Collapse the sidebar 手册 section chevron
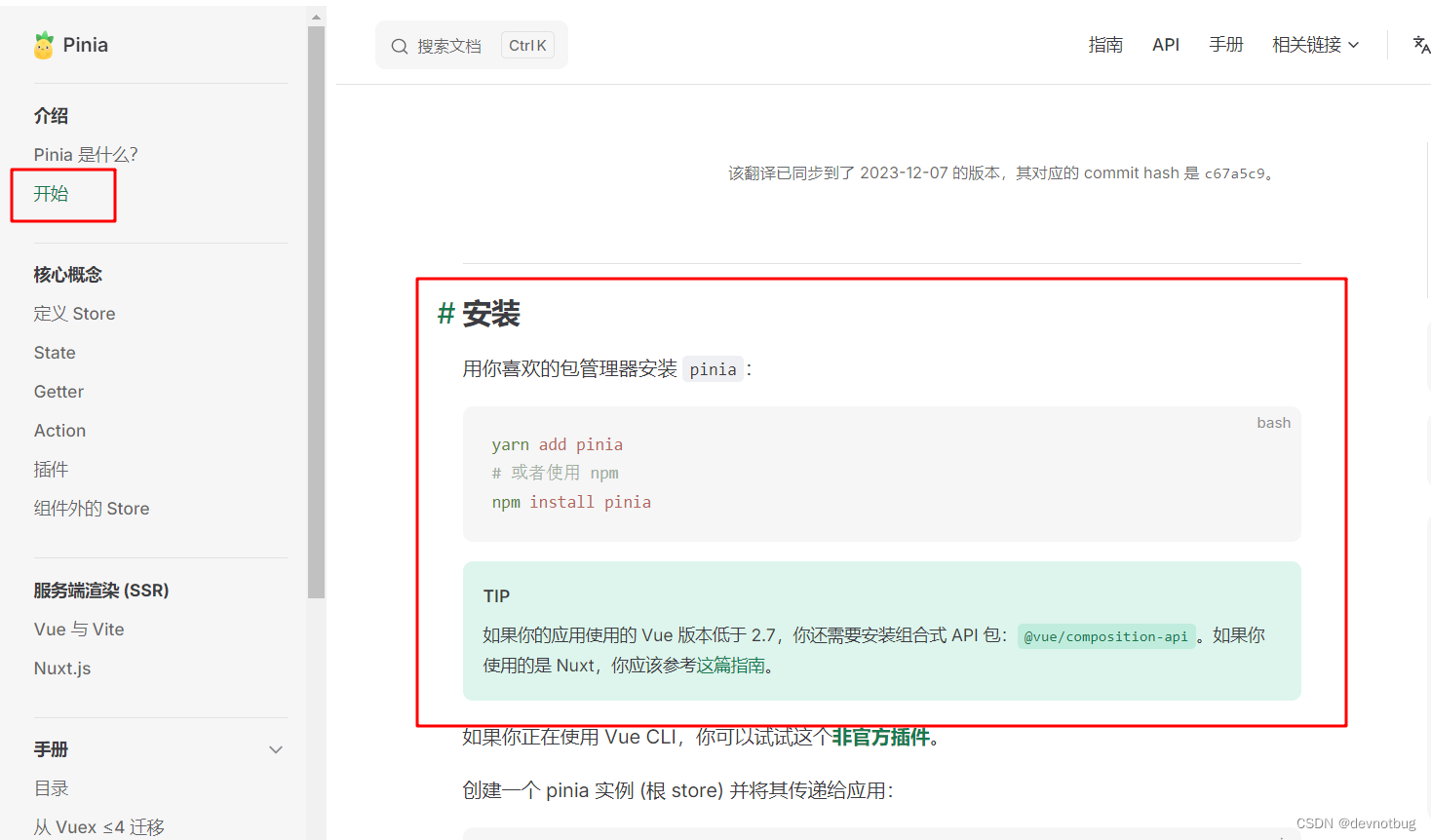The image size is (1431, 840). [276, 749]
